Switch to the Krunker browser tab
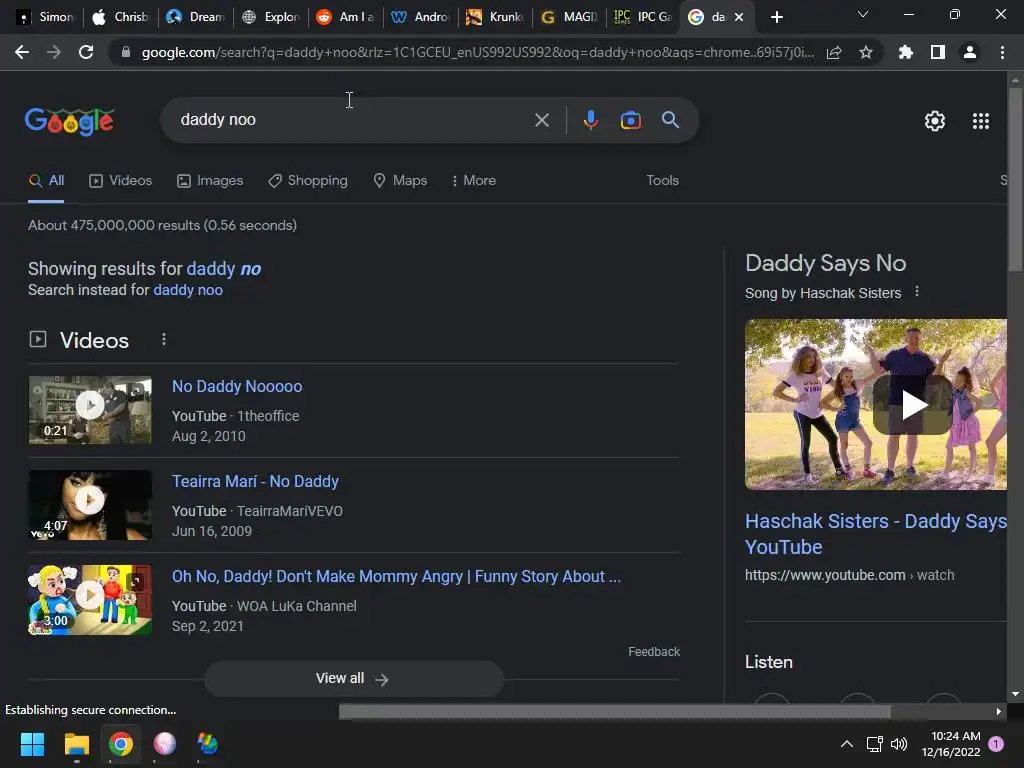The width and height of the screenshot is (1024, 768). click(x=494, y=17)
